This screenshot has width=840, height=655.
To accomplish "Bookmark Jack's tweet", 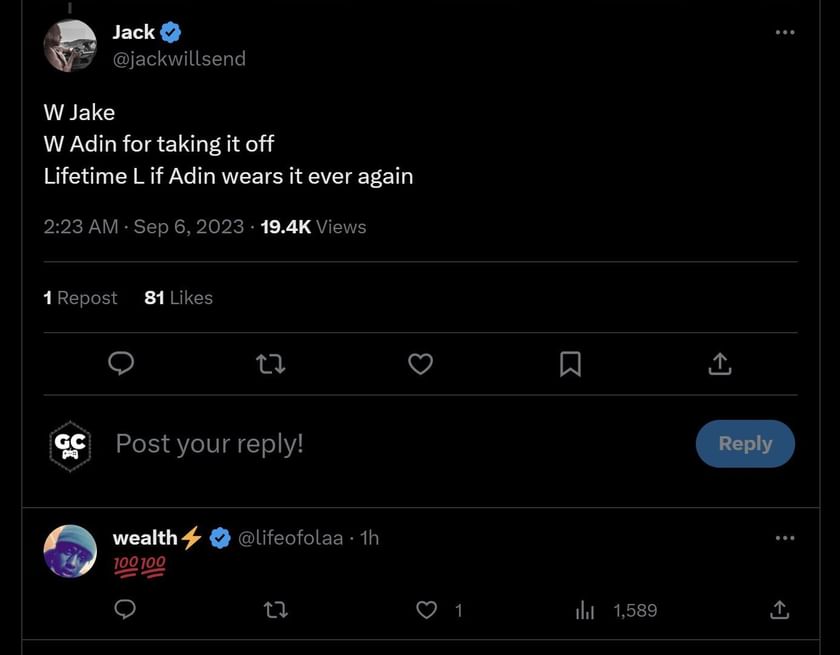I will point(570,365).
